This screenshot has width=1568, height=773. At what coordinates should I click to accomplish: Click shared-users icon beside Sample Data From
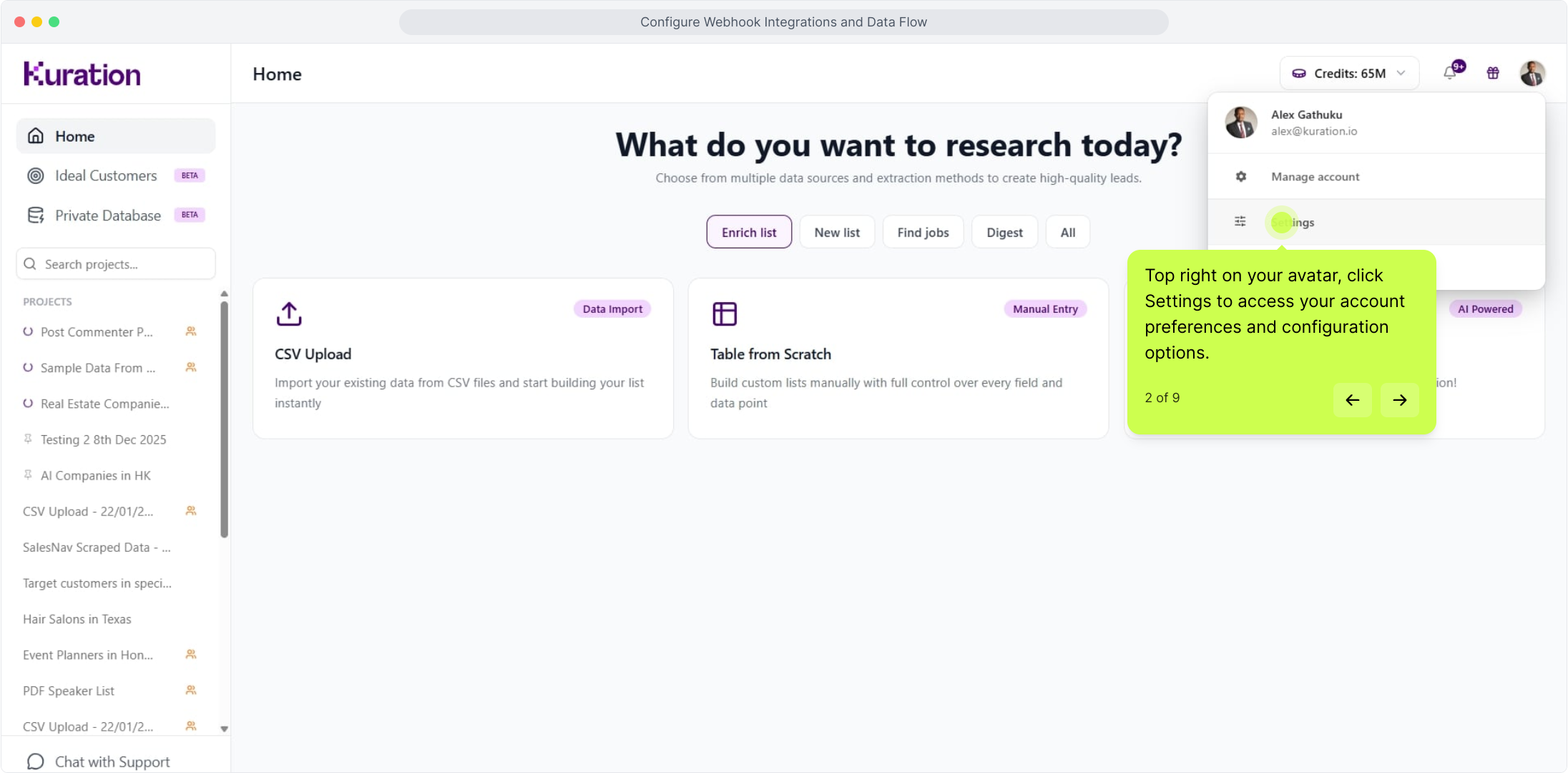(191, 367)
